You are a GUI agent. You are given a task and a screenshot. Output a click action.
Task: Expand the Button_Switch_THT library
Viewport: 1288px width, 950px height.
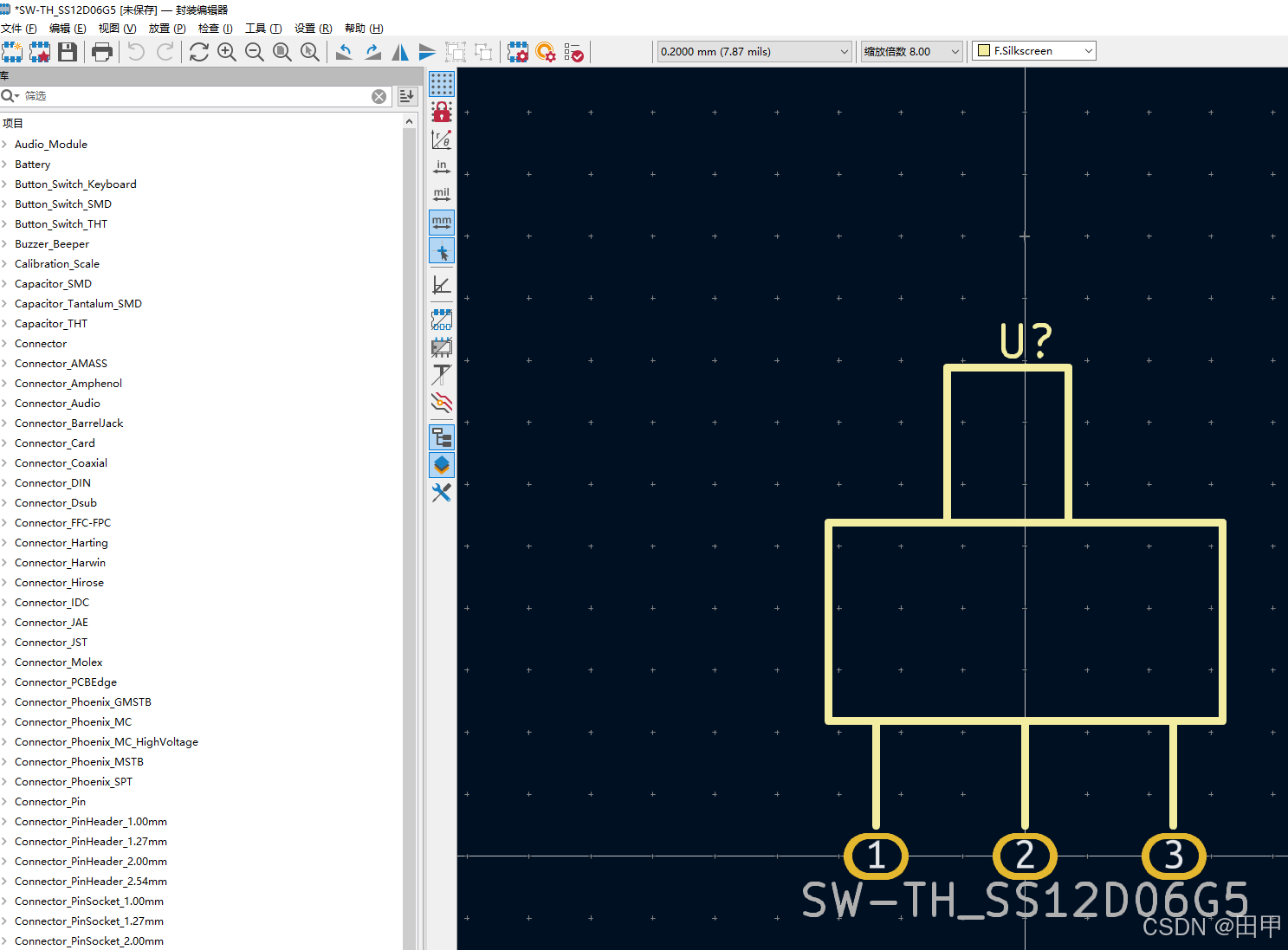[x=4, y=224]
